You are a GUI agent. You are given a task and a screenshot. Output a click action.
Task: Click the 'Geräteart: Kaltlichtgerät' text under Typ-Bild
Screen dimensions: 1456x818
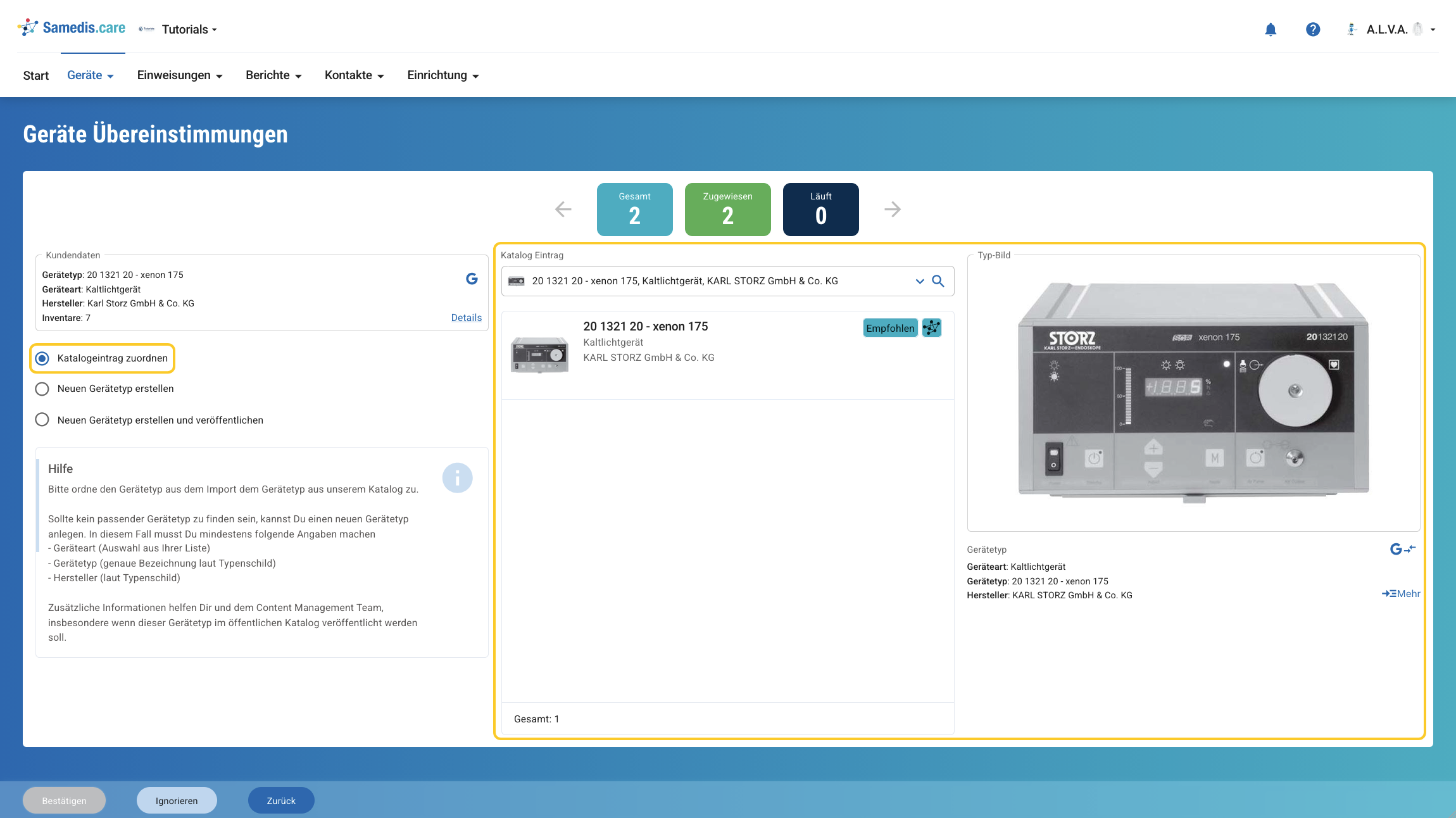tap(1016, 567)
